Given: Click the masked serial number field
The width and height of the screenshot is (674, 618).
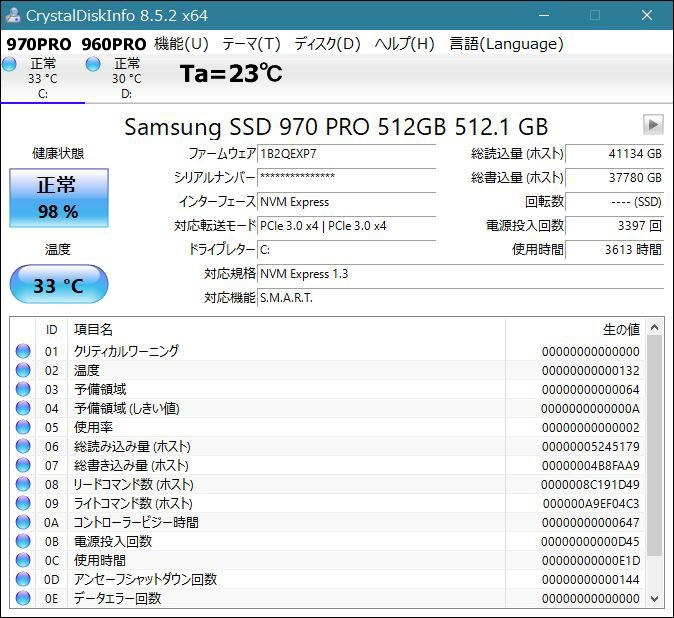Looking at the screenshot, I should (346, 177).
